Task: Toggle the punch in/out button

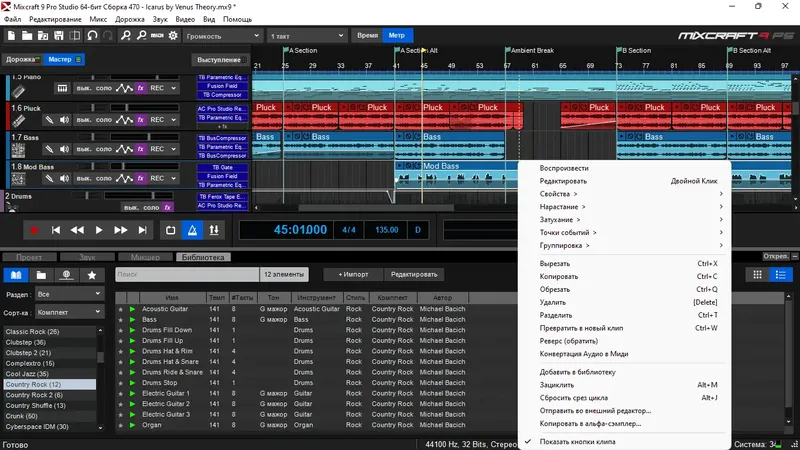Action: 214,230
